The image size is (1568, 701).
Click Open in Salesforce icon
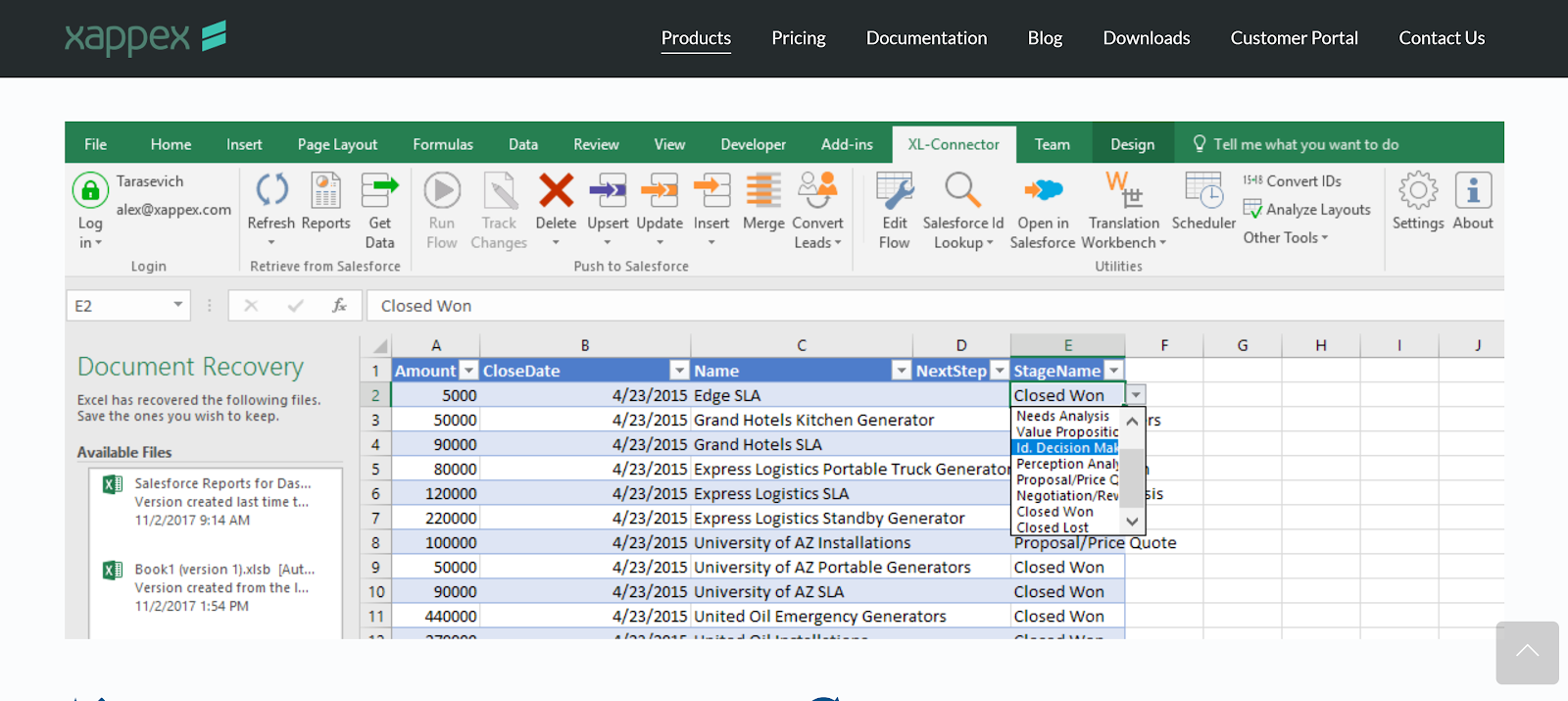[1043, 191]
